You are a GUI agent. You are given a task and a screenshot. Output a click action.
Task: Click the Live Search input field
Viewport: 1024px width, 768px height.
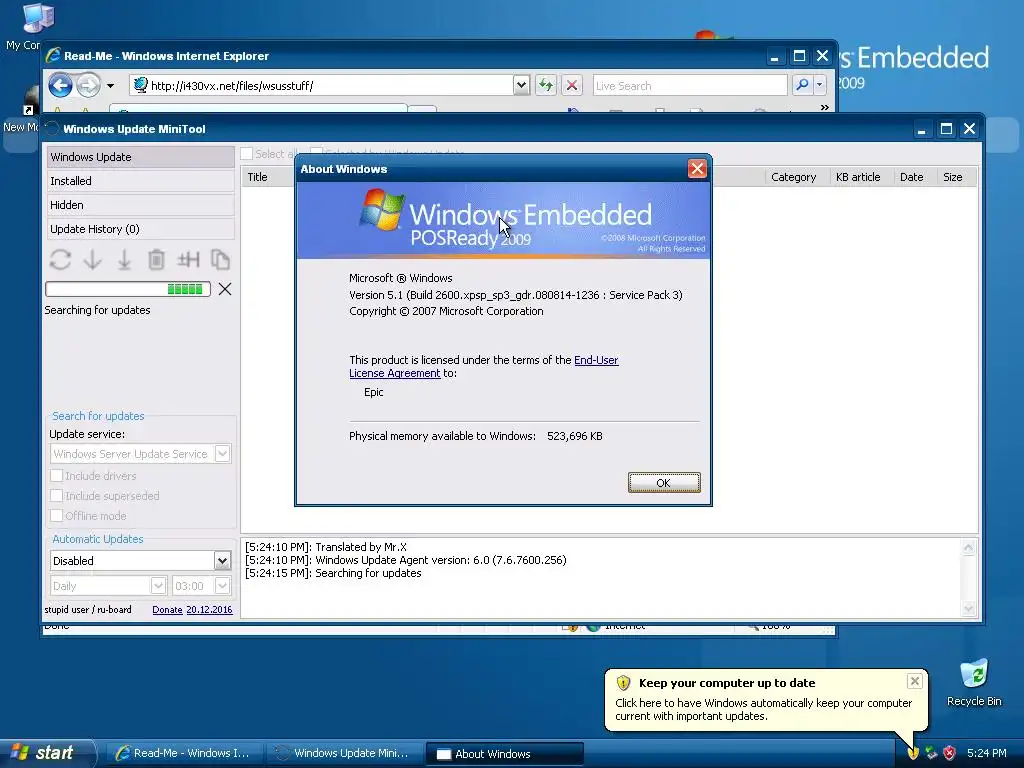click(x=690, y=86)
